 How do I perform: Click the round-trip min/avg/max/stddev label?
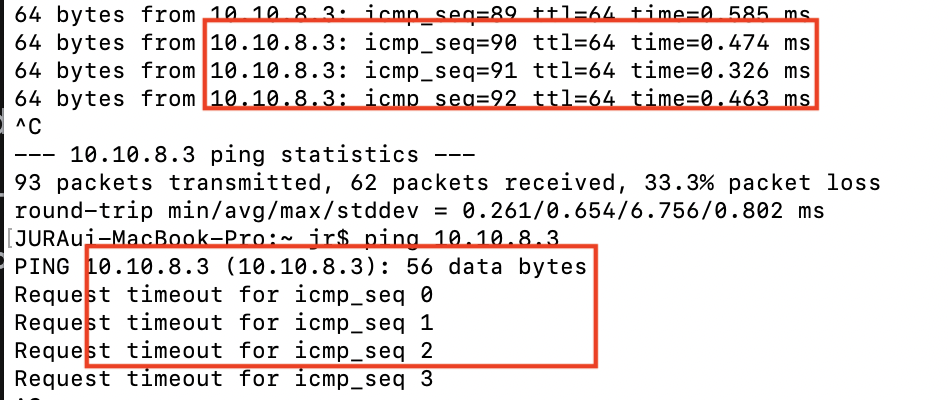(x=222, y=212)
